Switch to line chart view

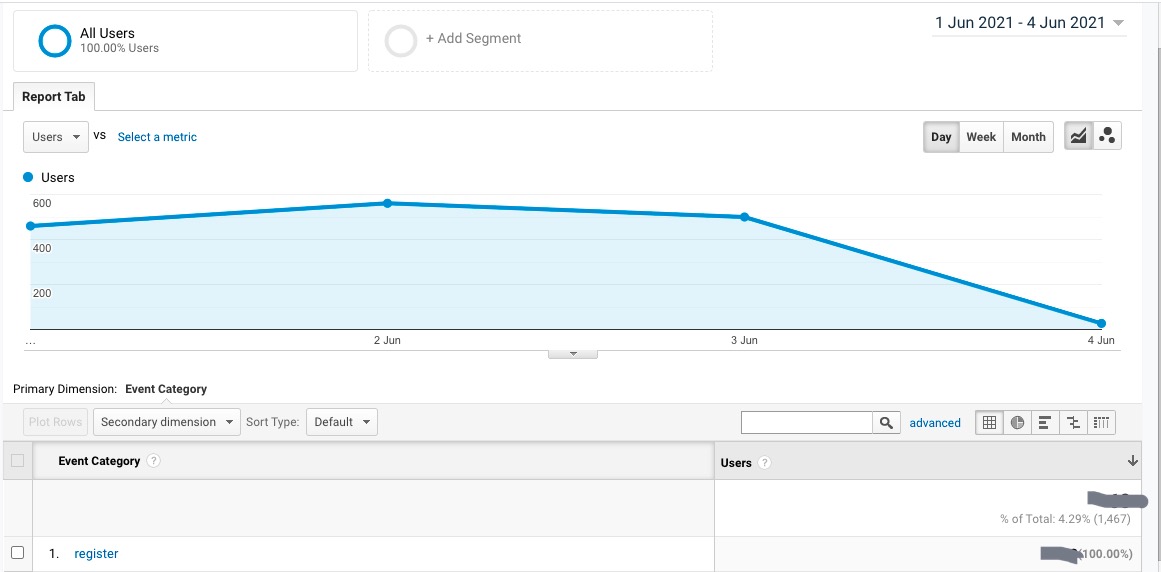(x=1078, y=137)
